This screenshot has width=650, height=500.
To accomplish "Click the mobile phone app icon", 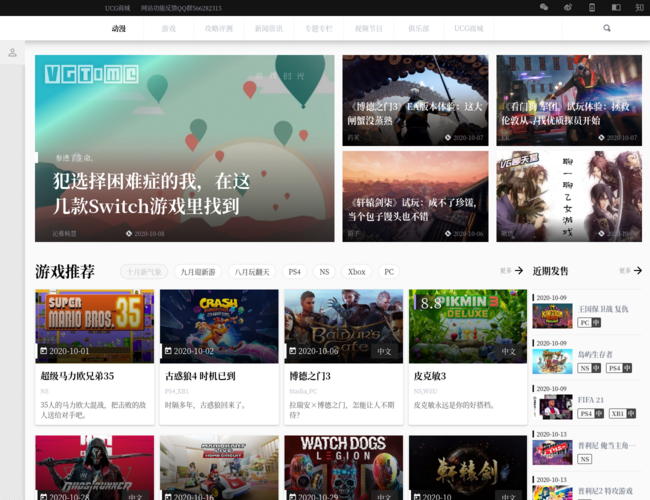I will [x=592, y=7].
